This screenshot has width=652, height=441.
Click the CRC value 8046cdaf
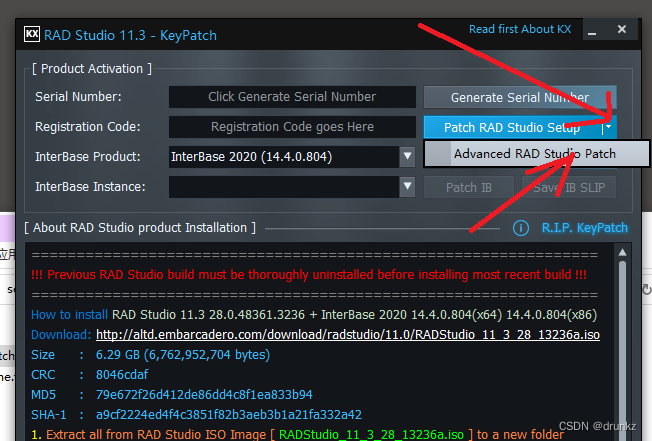point(122,374)
